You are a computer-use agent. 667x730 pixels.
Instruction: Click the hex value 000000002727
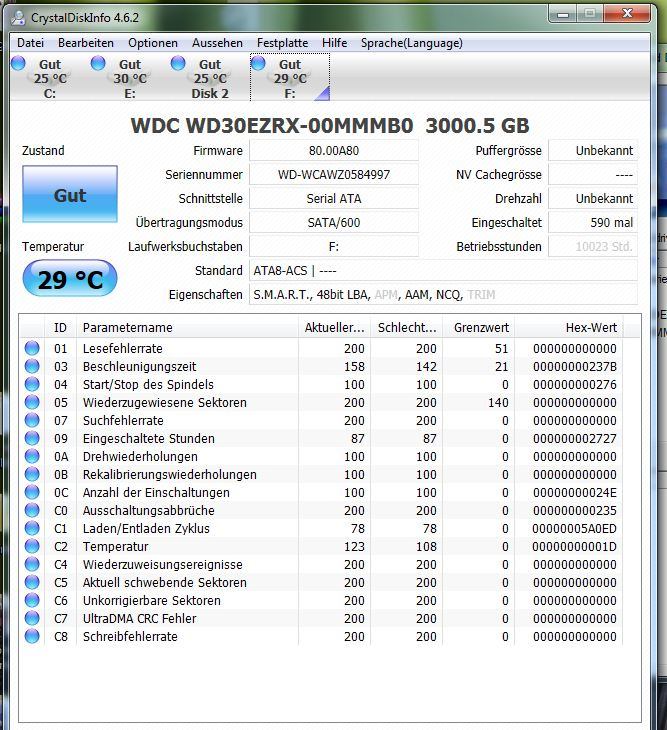pos(574,439)
